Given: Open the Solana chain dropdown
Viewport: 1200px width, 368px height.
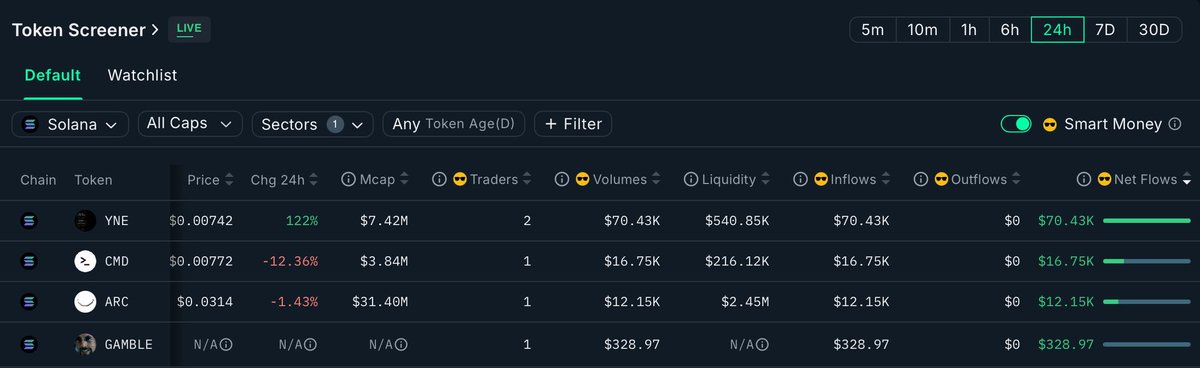Looking at the screenshot, I should pyautogui.click(x=70, y=124).
